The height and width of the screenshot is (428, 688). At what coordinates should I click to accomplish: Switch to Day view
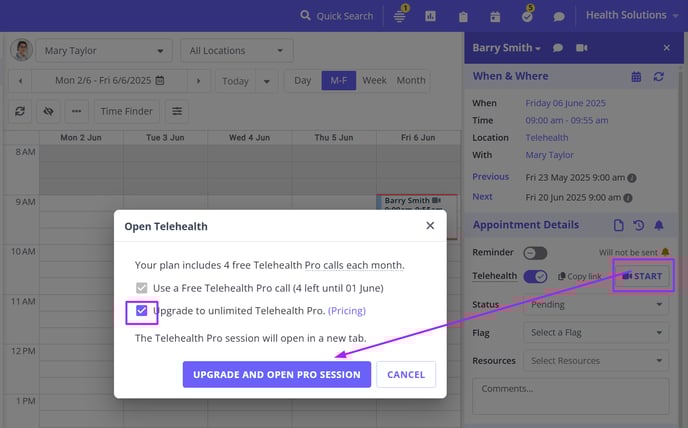pyautogui.click(x=302, y=81)
